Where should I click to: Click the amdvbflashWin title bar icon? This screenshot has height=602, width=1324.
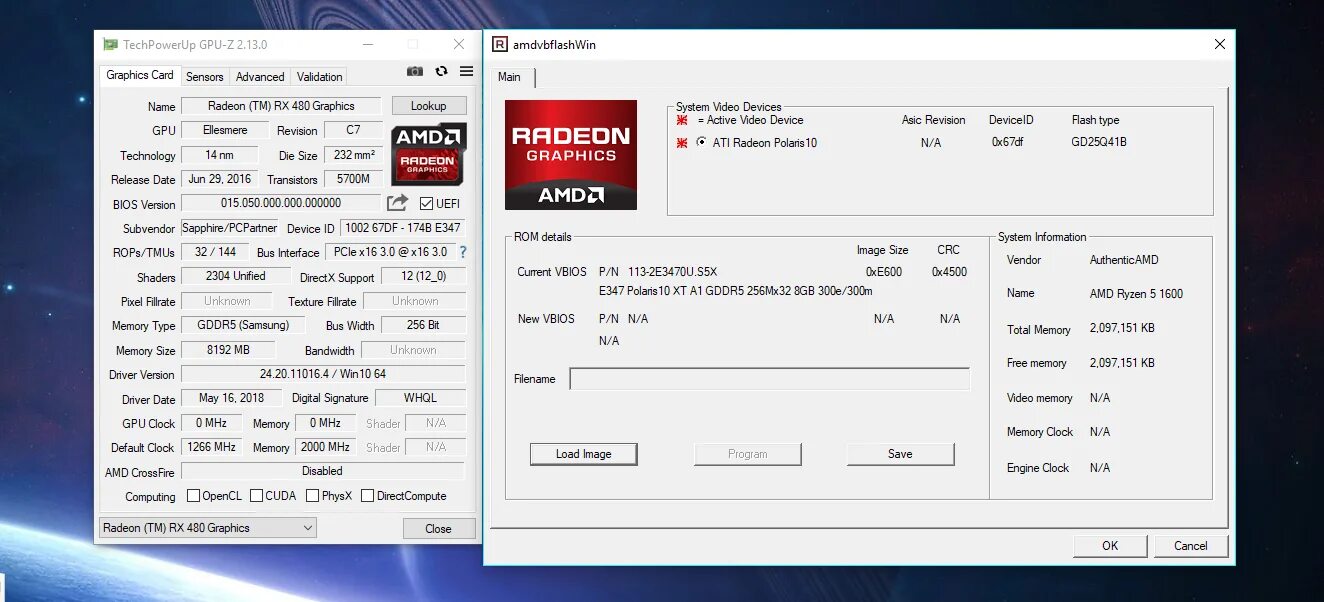[500, 44]
